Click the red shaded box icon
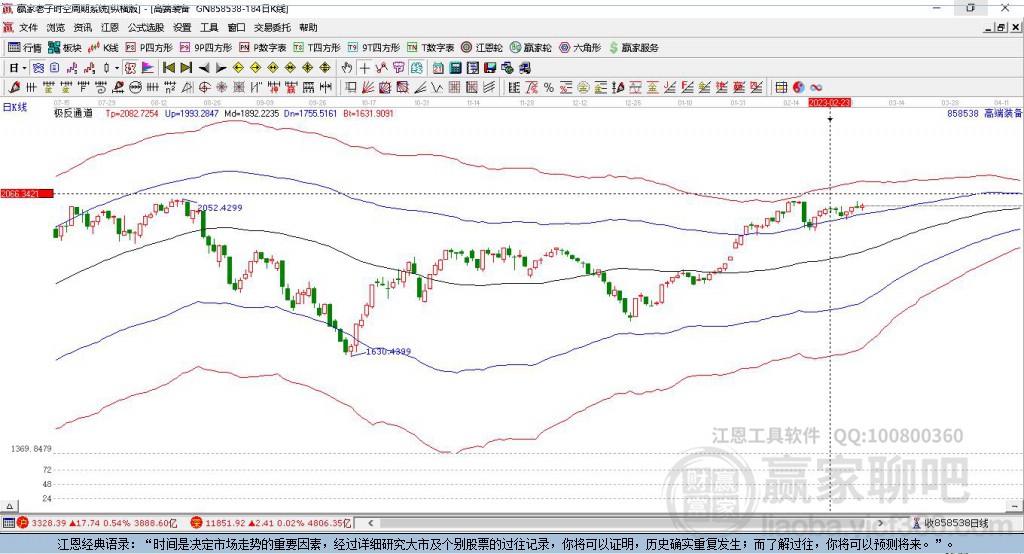 click(x=403, y=87)
